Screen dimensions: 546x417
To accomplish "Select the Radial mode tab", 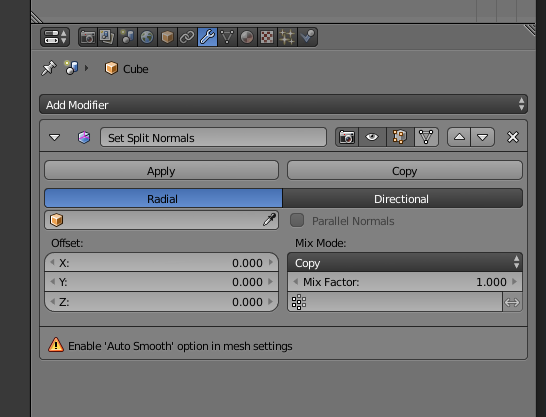I will 163,198.
